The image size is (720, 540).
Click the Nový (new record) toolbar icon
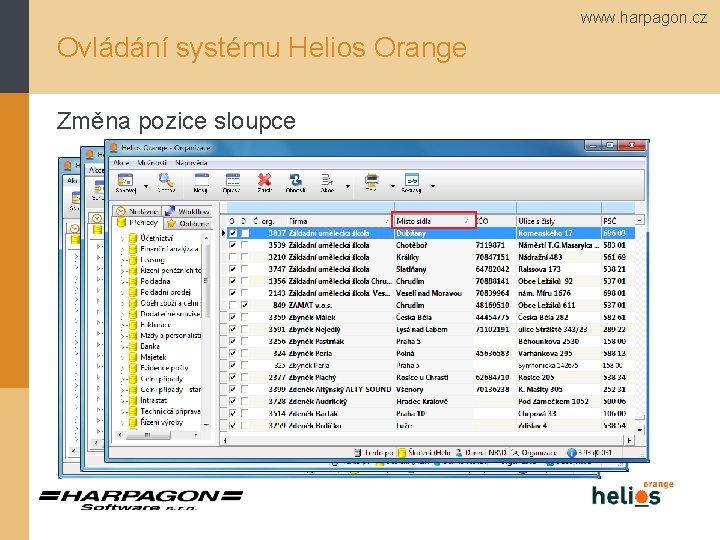(201, 180)
